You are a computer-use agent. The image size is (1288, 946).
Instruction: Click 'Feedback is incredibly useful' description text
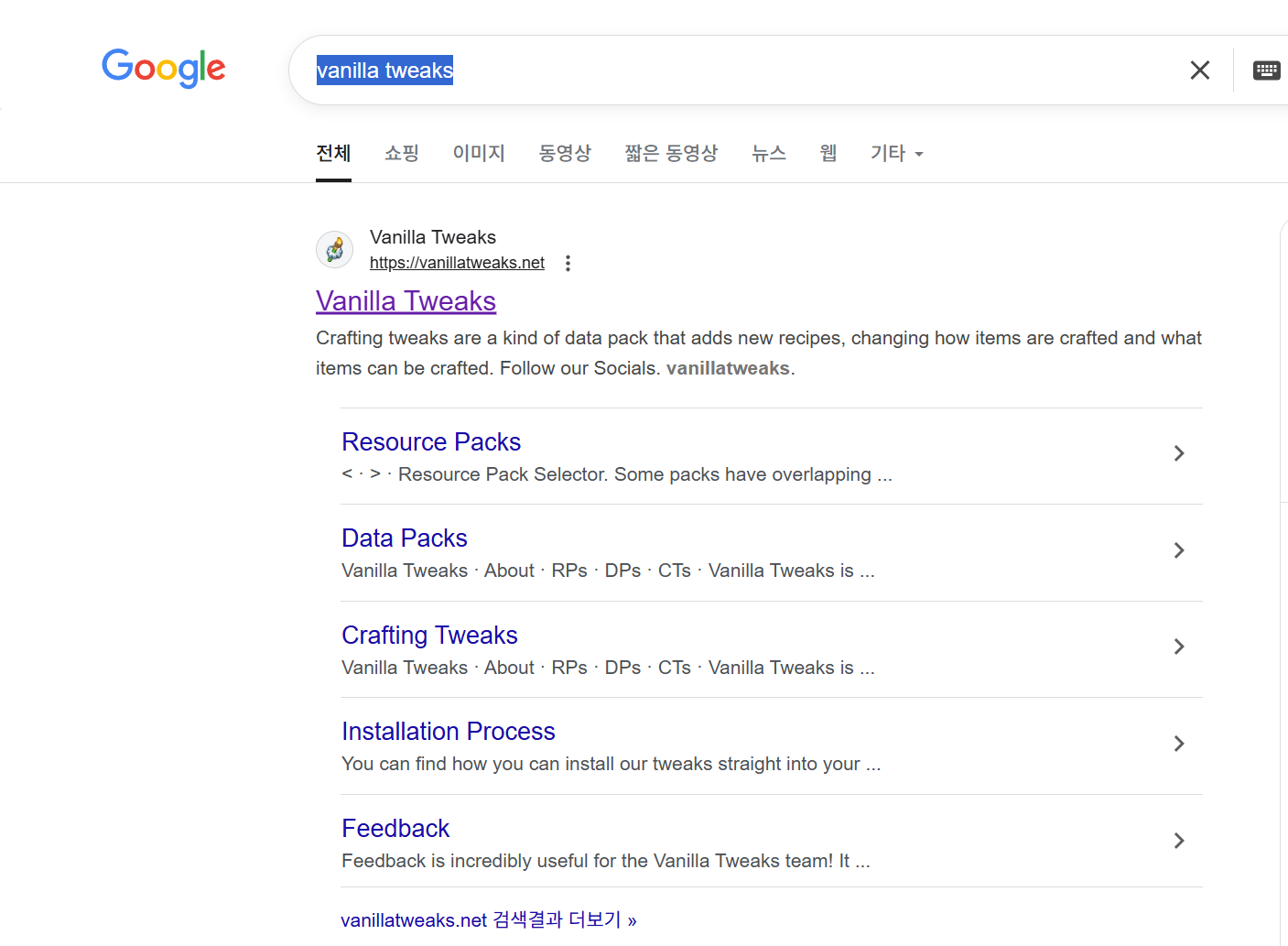606,861
